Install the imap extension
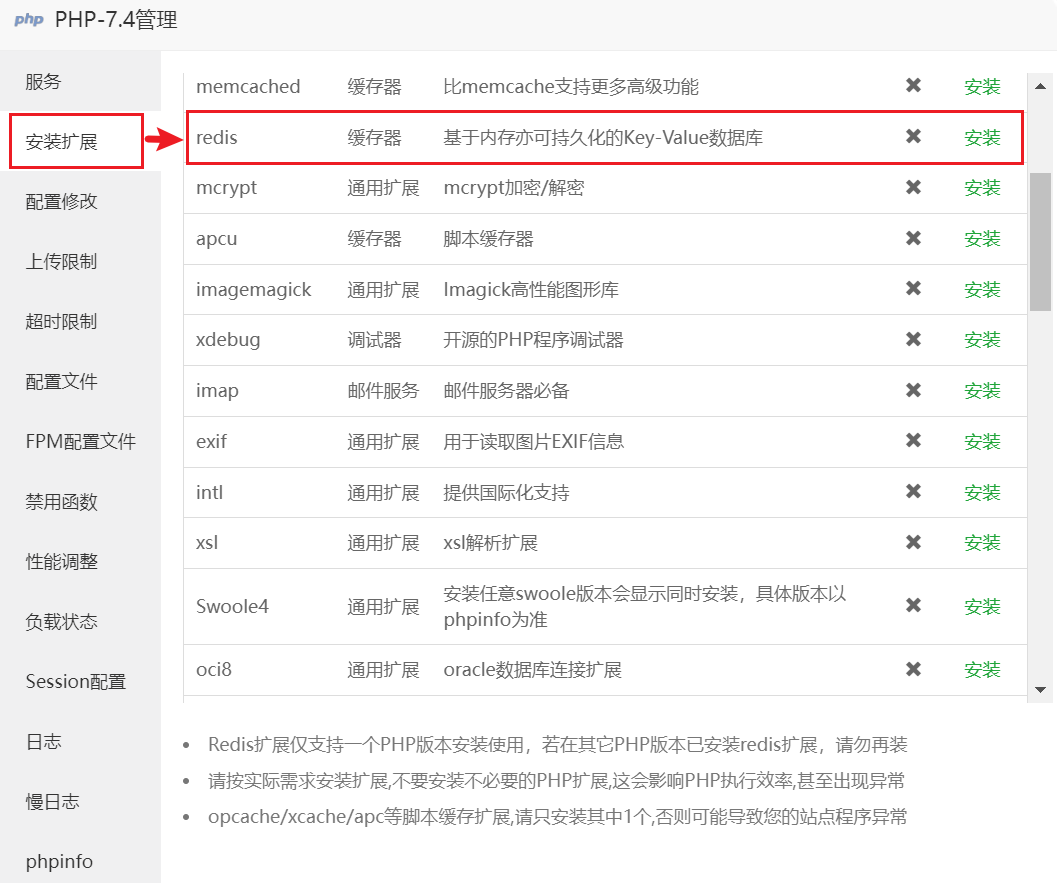Image resolution: width=1057 pixels, height=883 pixels. [982, 391]
